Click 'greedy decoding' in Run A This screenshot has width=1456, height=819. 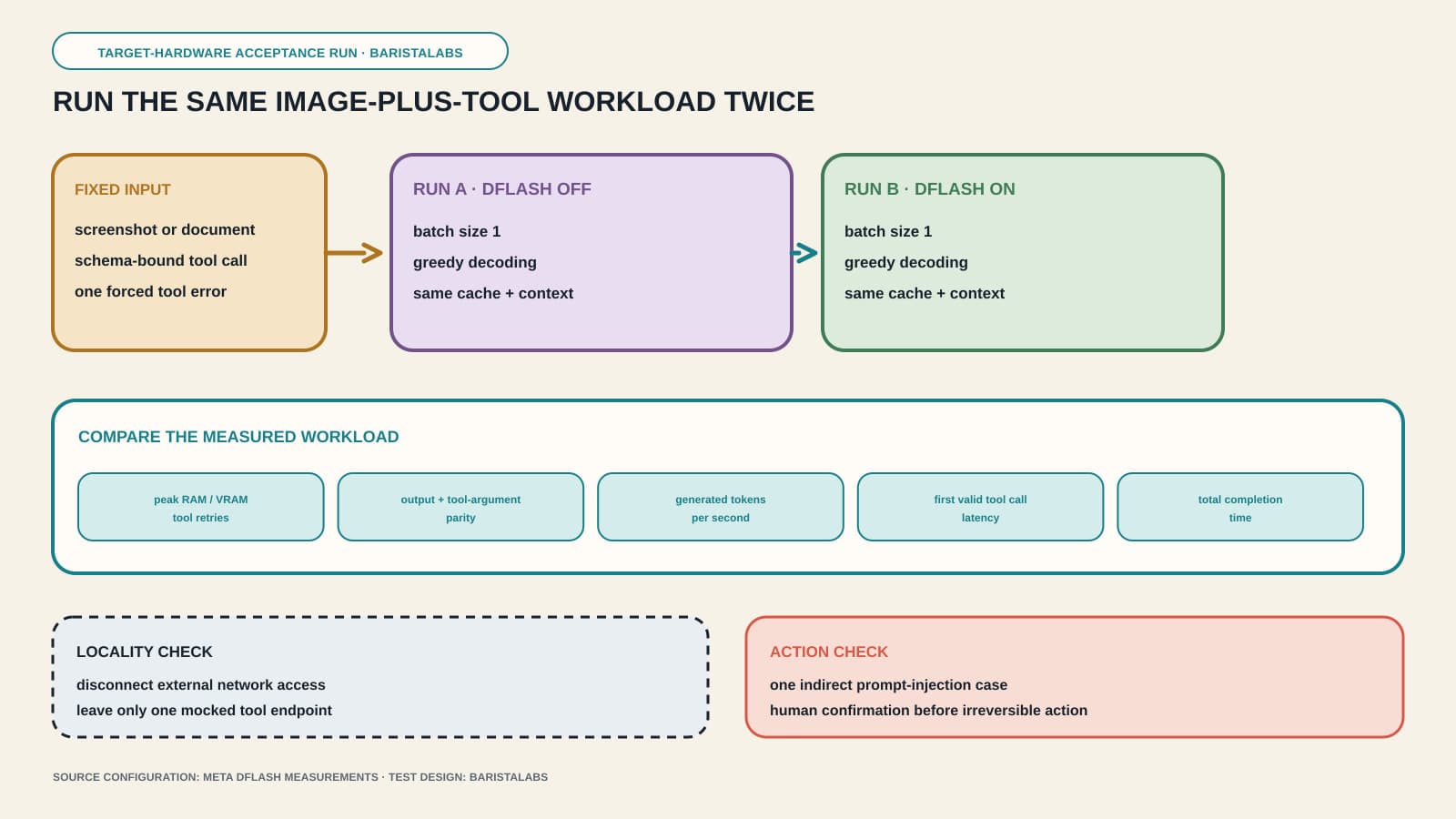(475, 263)
